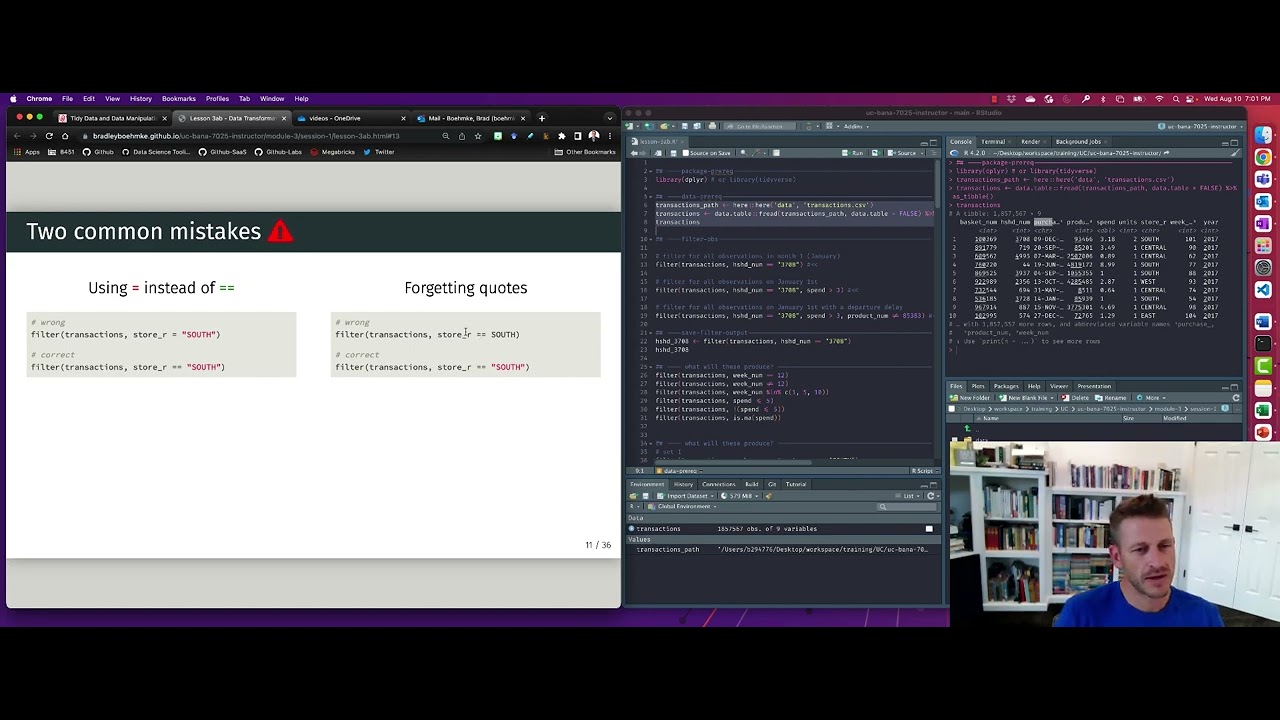Image resolution: width=1280 pixels, height=720 pixels.
Task: Switch to the Mail - Boehmke, Brad tab
Action: (470, 118)
